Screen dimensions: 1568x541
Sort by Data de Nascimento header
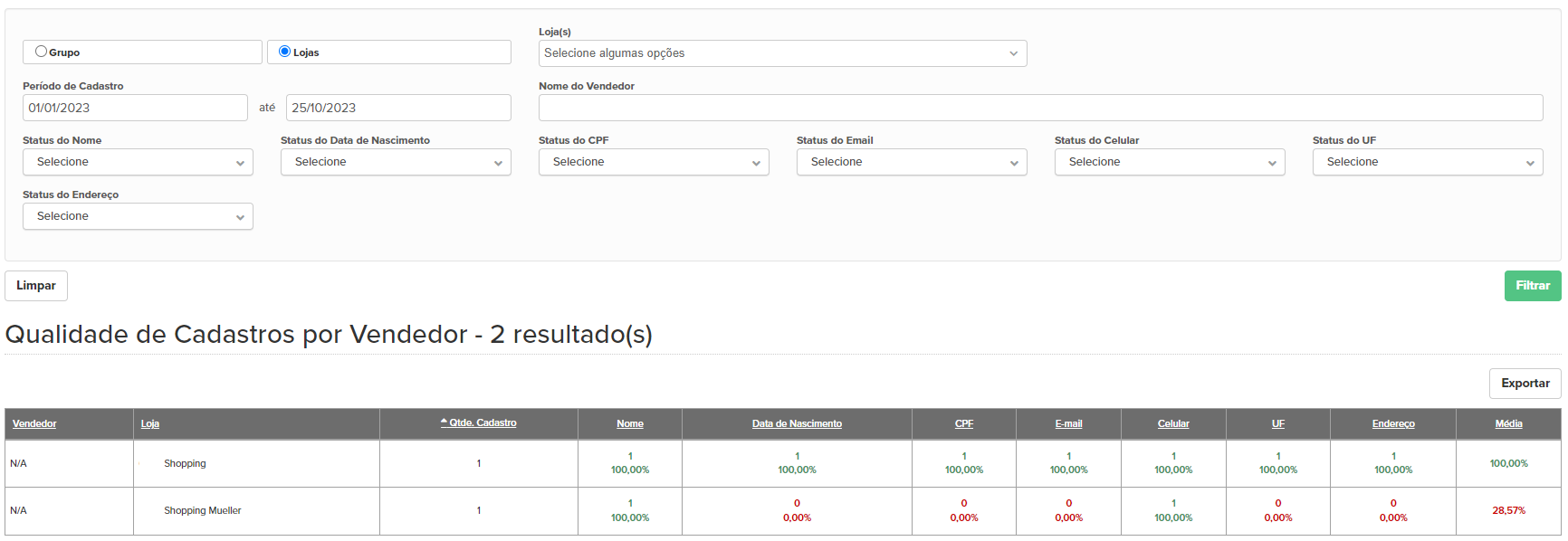797,423
